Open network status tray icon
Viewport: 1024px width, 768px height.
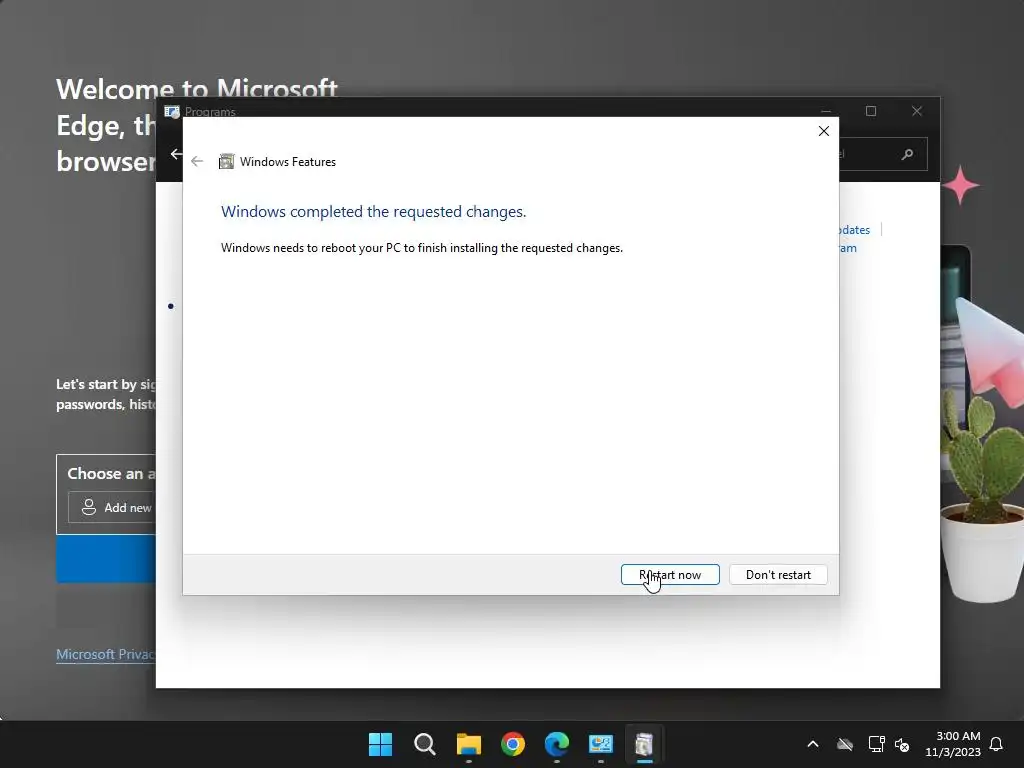[x=876, y=744]
